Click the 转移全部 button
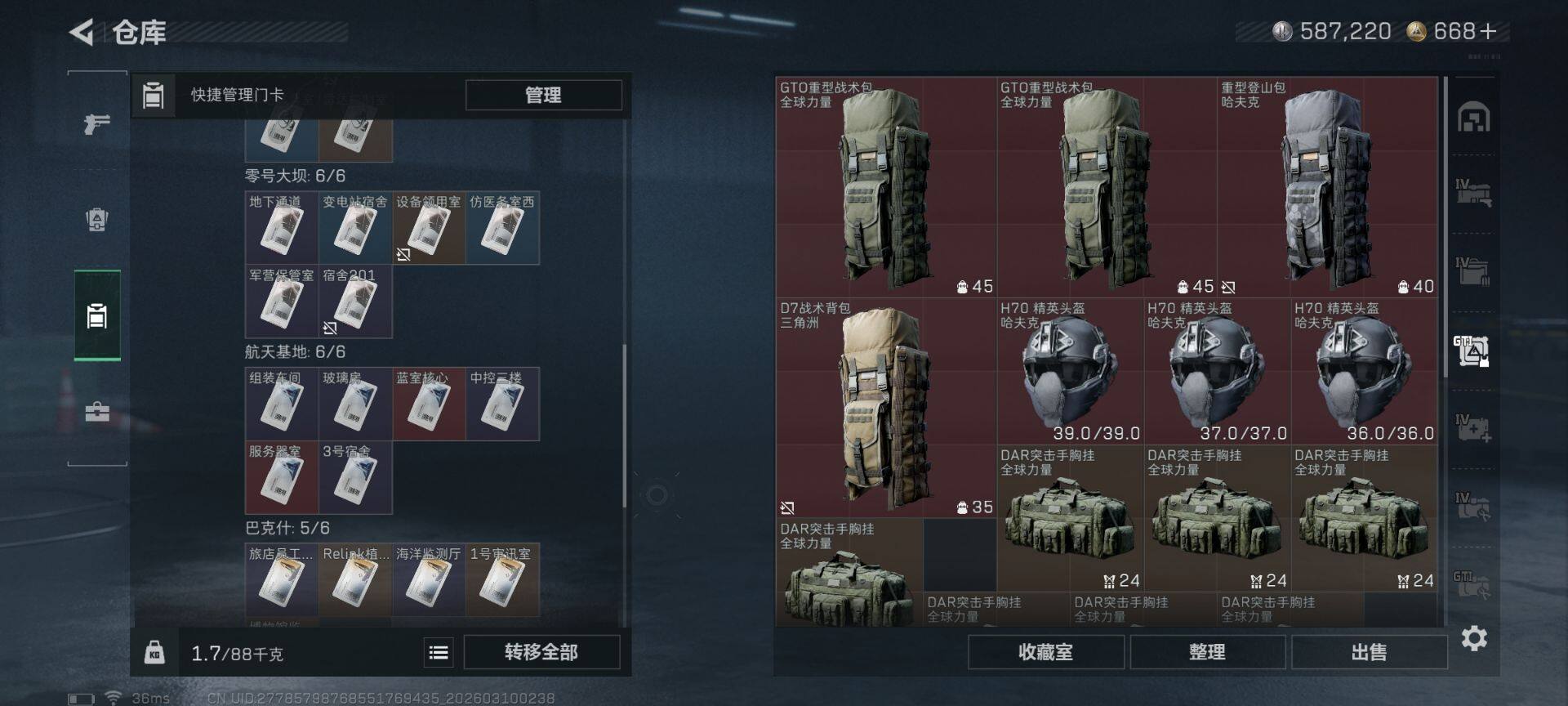Image resolution: width=1568 pixels, height=706 pixels. [541, 652]
